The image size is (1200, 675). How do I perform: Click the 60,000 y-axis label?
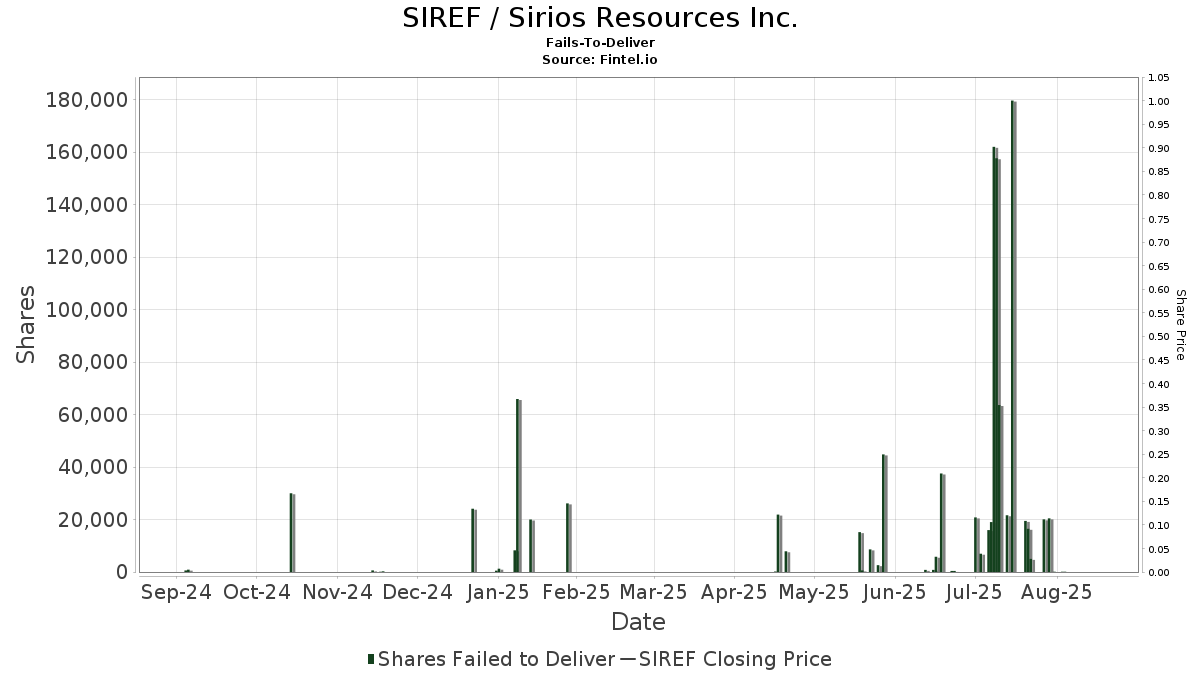(x=93, y=415)
